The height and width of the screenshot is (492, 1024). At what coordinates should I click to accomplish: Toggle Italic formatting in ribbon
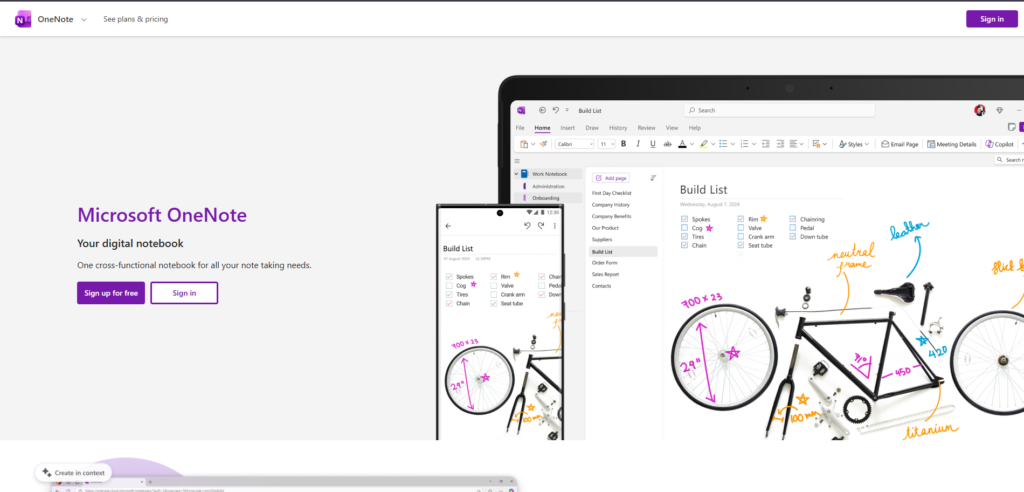(638, 144)
